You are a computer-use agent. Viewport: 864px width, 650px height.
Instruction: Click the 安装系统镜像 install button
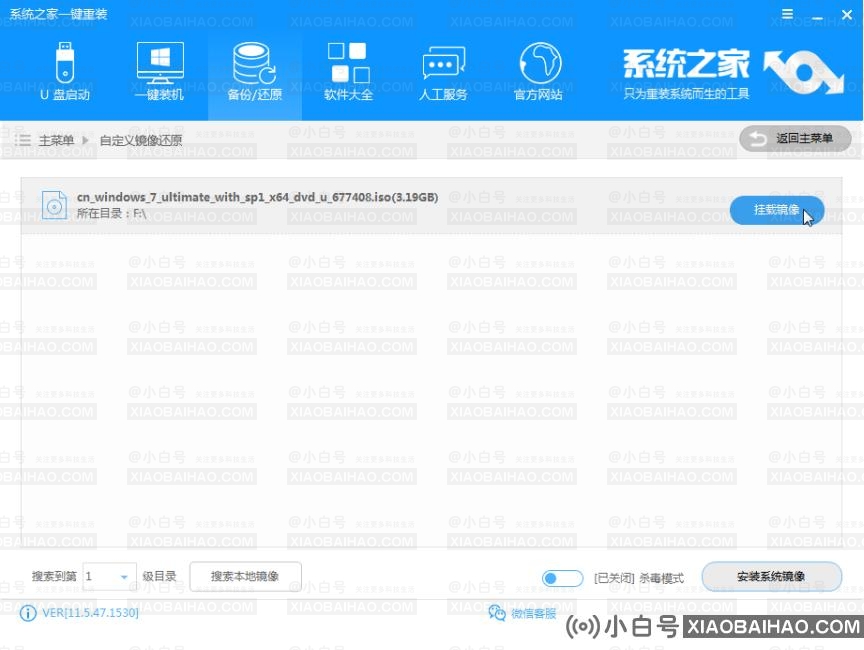(771, 577)
